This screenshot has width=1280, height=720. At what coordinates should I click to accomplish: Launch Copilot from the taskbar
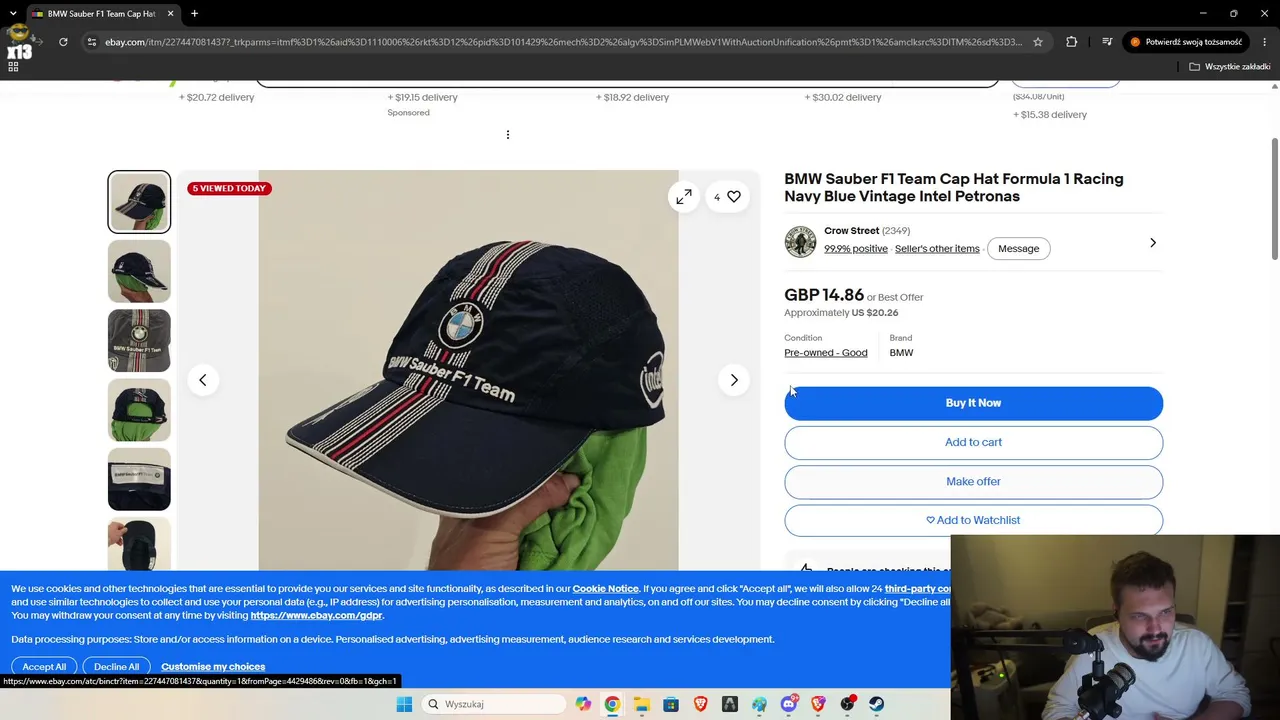[x=583, y=704]
